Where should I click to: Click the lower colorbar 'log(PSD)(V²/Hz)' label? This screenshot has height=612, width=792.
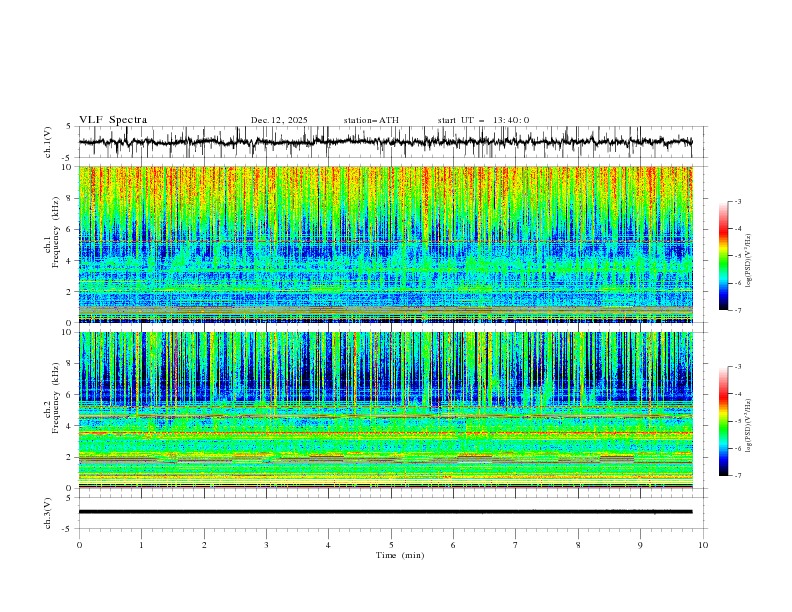749,426
